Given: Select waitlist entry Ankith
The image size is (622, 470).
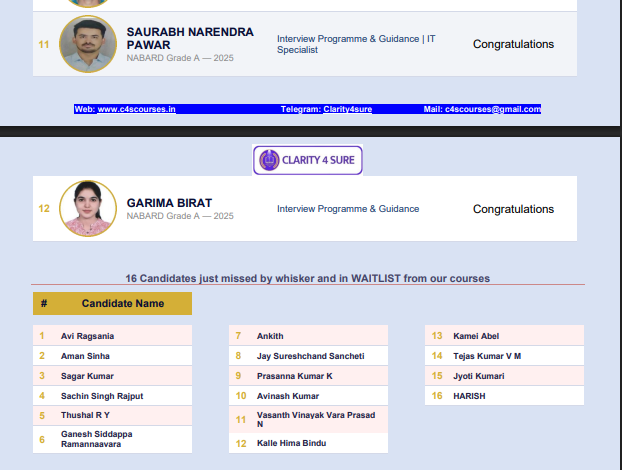Looking at the screenshot, I should [308, 336].
